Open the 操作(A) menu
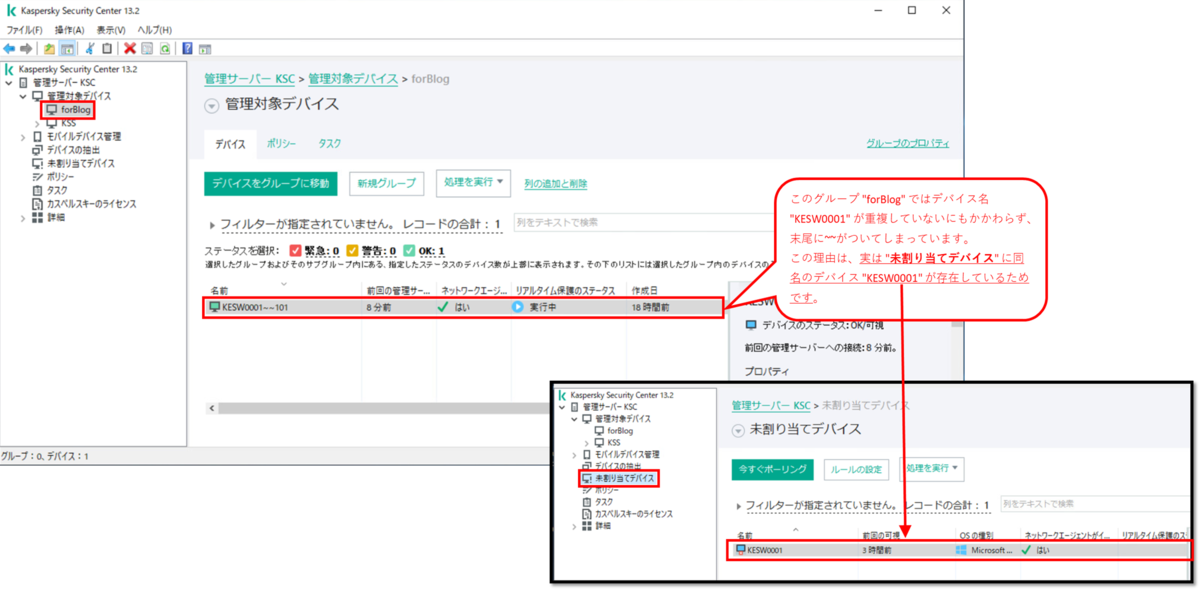Image resolution: width=1200 pixels, height=590 pixels. [x=70, y=30]
